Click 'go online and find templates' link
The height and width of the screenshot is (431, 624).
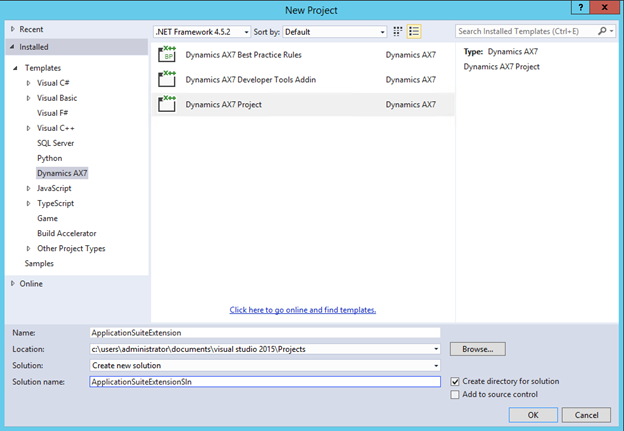click(x=302, y=310)
